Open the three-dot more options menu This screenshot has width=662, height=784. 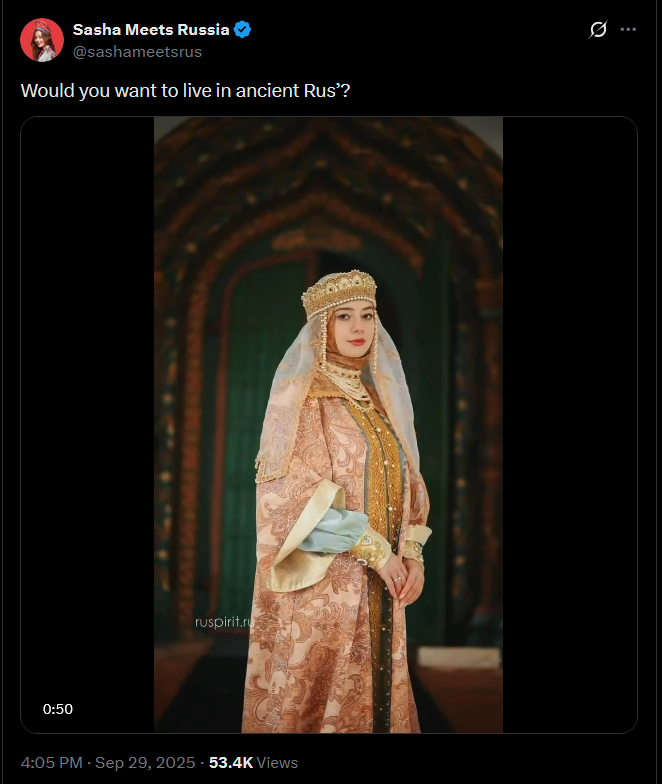pos(628,30)
